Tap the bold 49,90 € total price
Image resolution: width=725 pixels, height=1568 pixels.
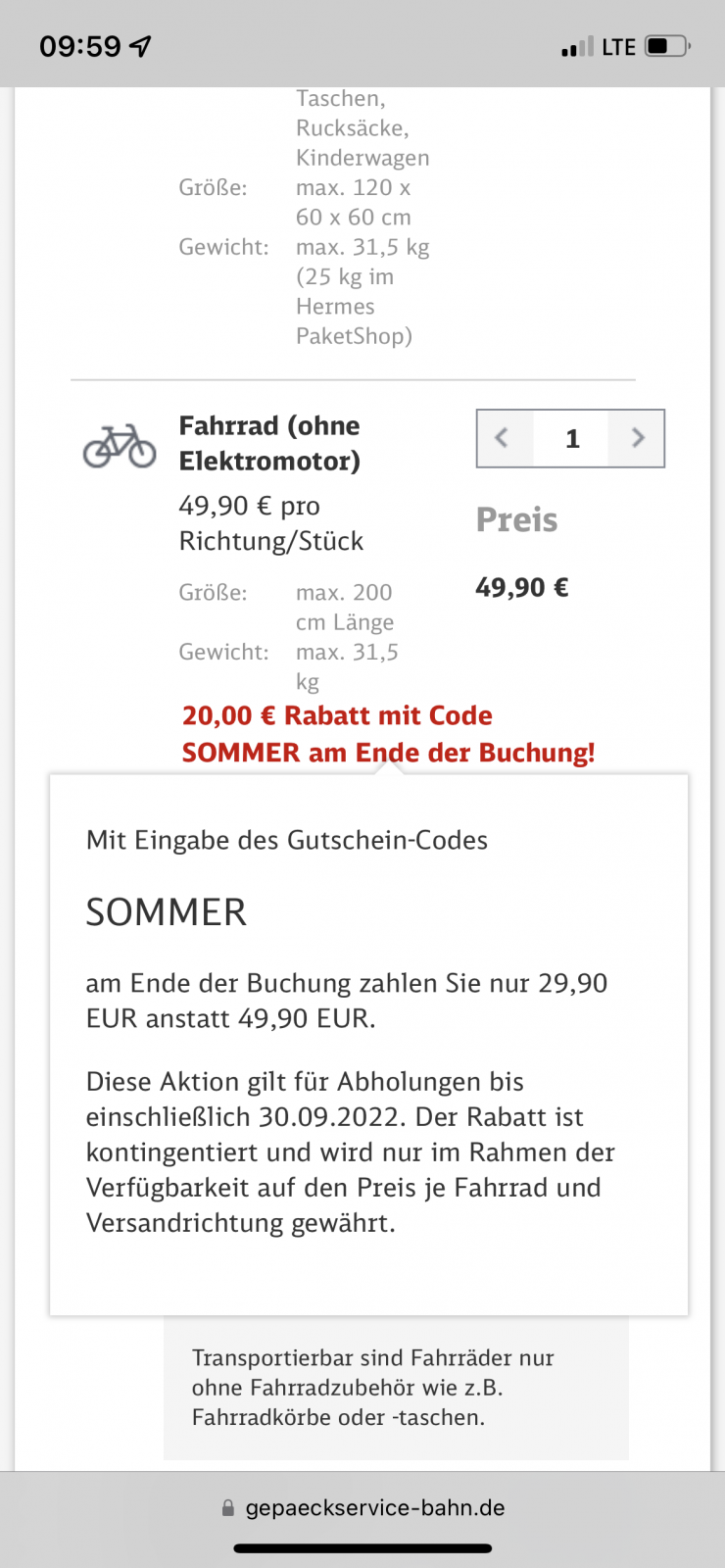[522, 587]
